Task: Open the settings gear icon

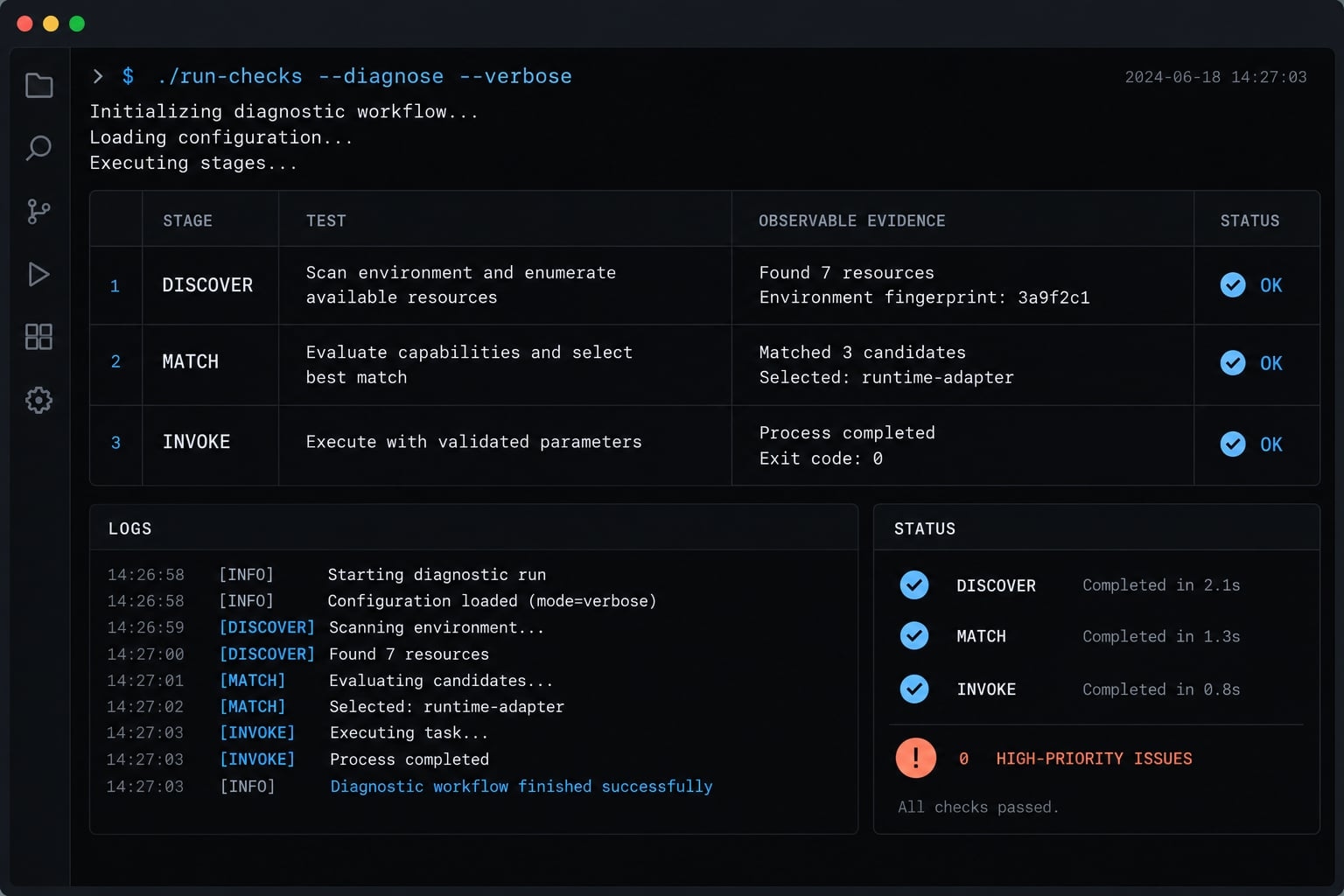Action: pos(38,401)
